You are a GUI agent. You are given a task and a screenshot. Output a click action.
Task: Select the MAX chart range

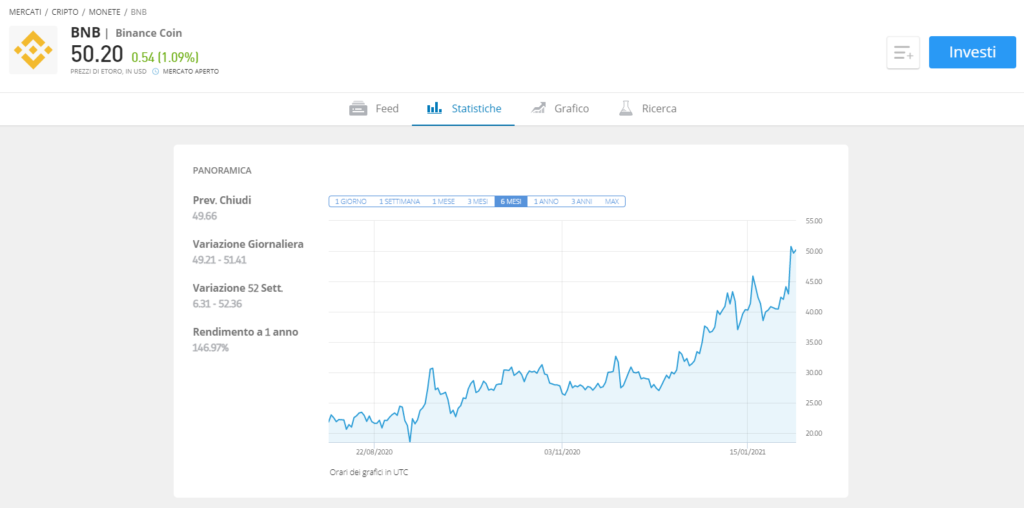pyautogui.click(x=612, y=202)
